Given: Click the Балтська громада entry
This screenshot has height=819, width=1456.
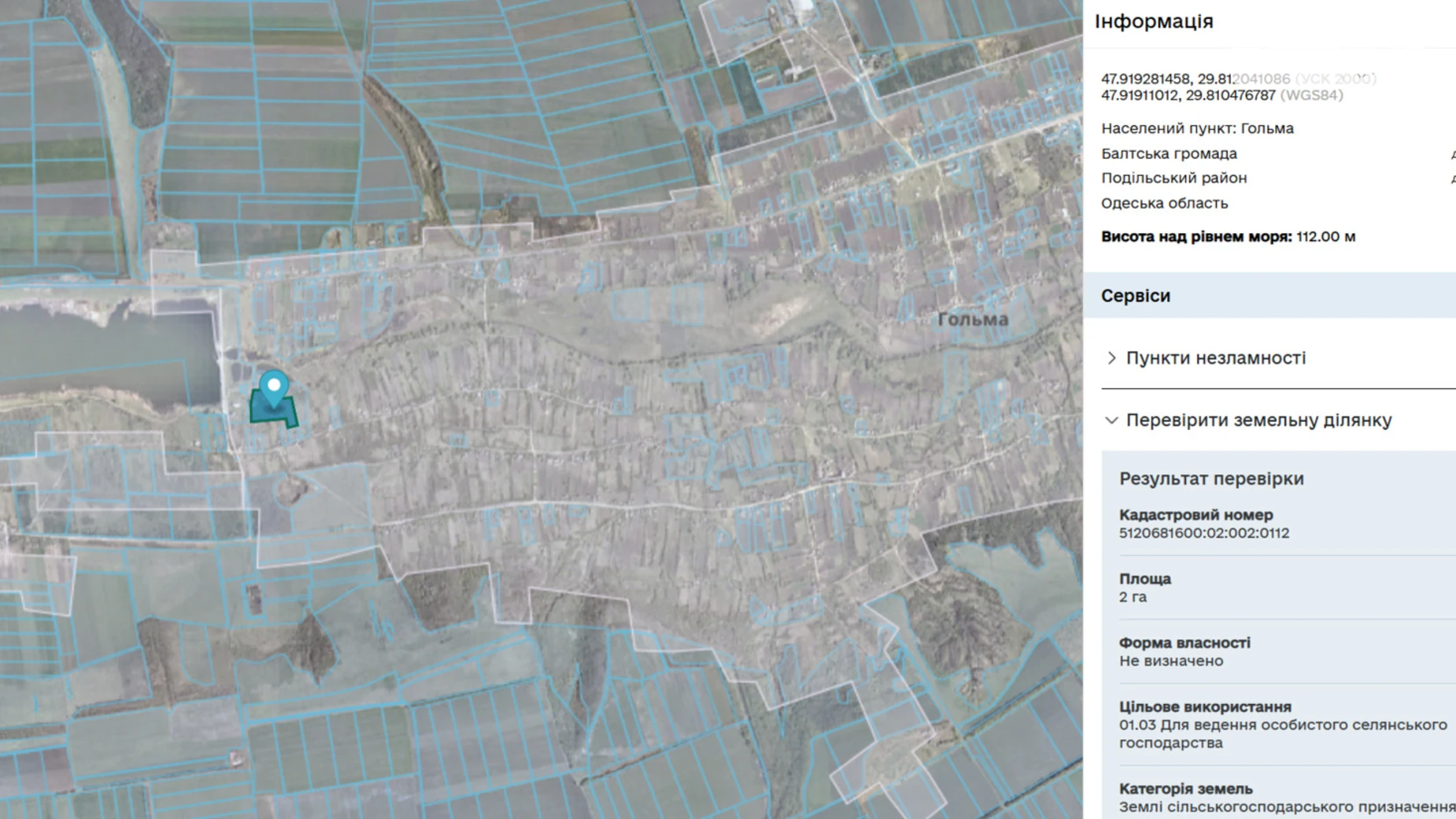Looking at the screenshot, I should click(x=1169, y=154).
